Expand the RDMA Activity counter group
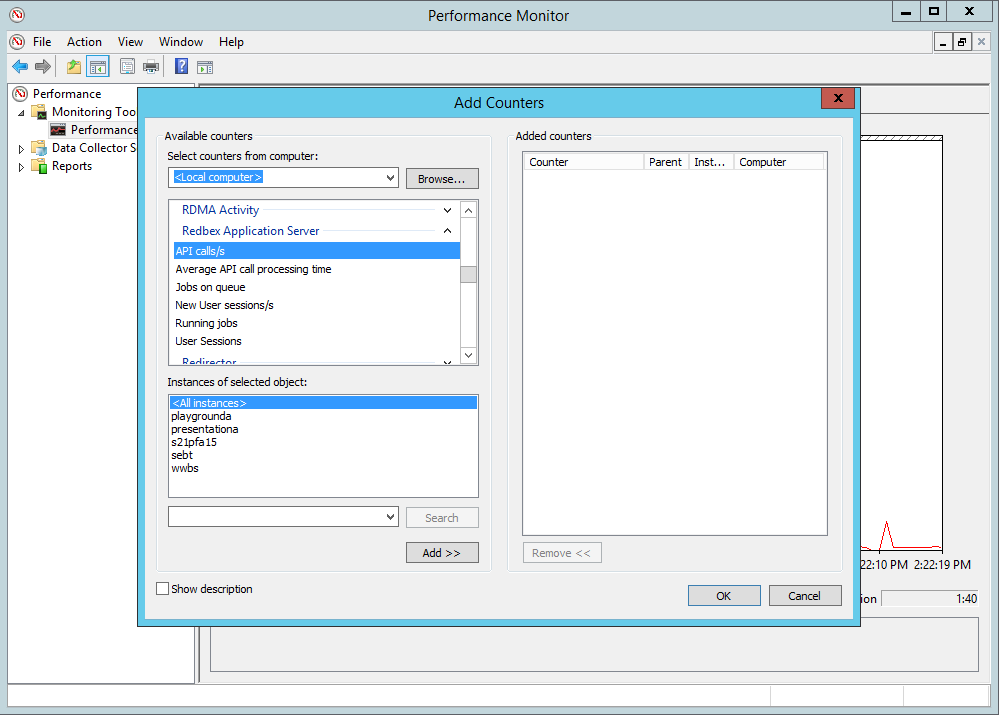999x715 pixels. [448, 210]
